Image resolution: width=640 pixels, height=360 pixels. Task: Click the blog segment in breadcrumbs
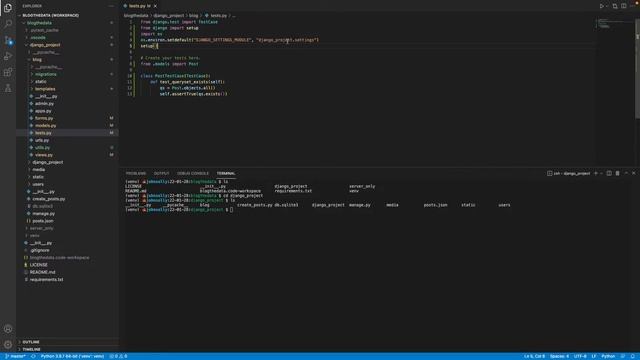tap(193, 16)
